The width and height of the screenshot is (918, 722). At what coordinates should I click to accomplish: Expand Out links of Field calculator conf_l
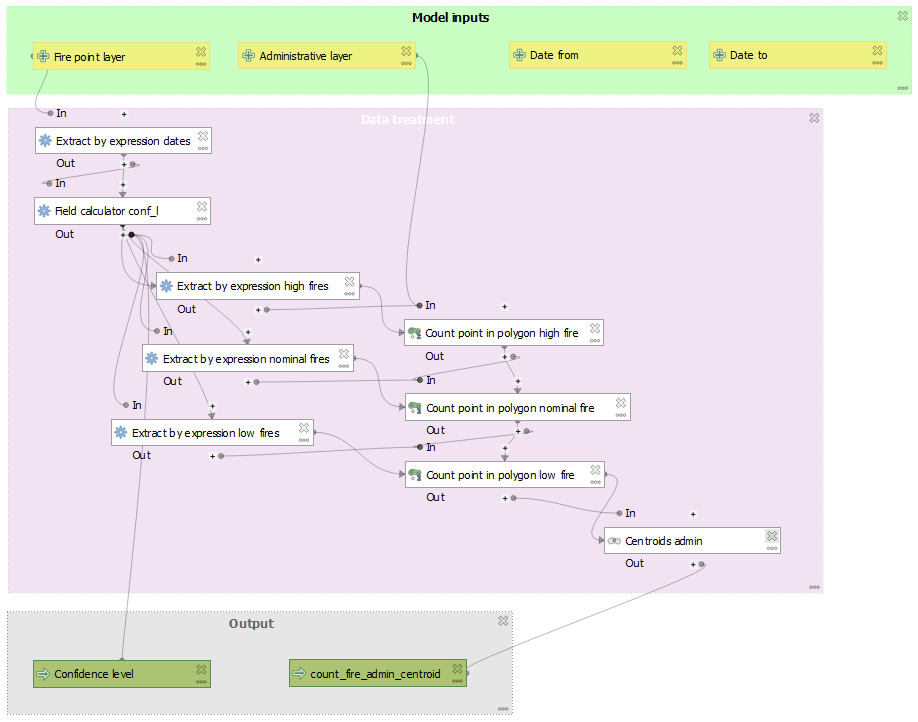(122, 235)
